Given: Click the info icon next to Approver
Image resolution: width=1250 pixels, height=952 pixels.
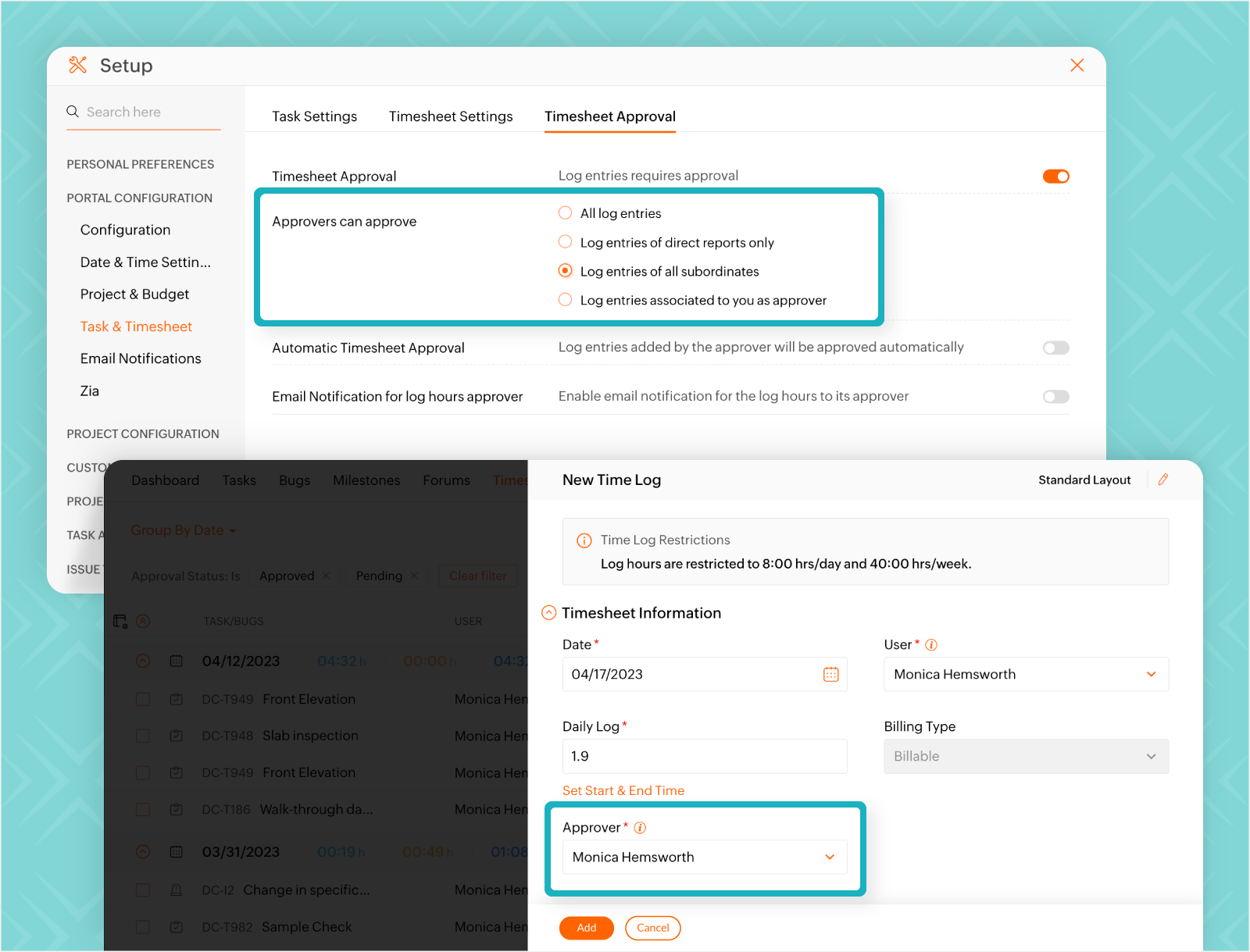Looking at the screenshot, I should click(x=640, y=828).
